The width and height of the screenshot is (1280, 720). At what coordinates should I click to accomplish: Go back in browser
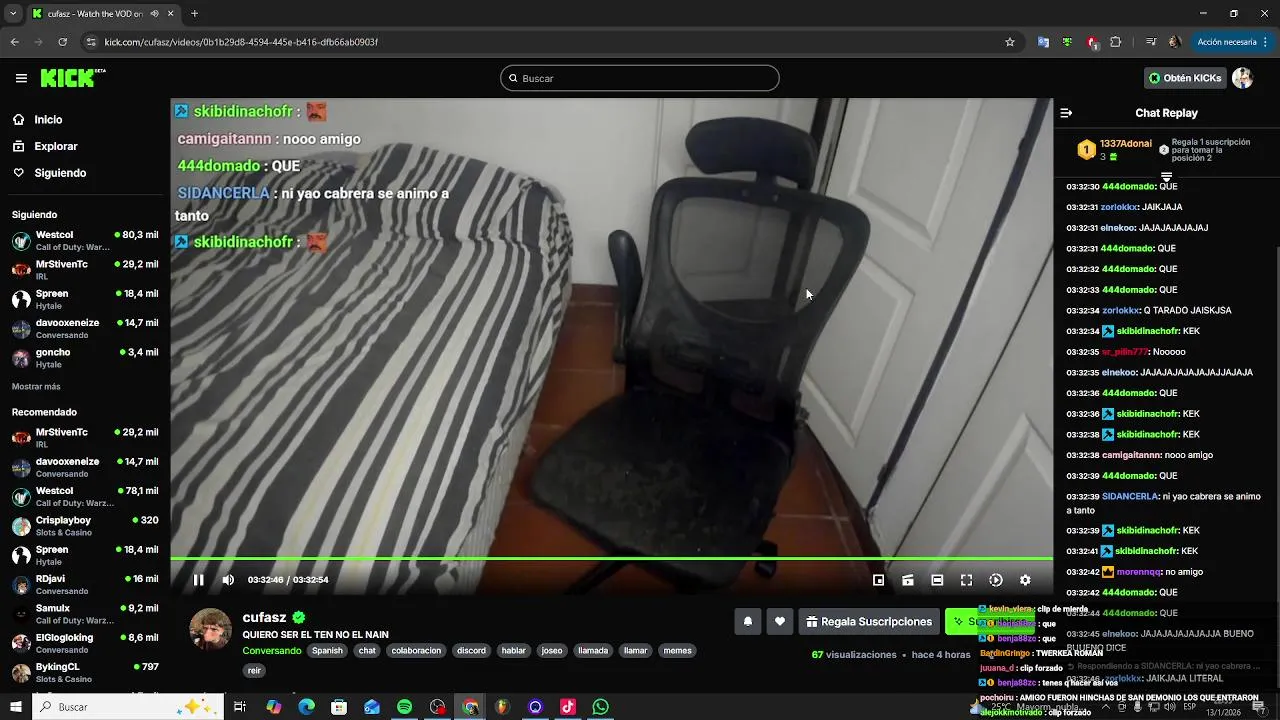(x=14, y=42)
